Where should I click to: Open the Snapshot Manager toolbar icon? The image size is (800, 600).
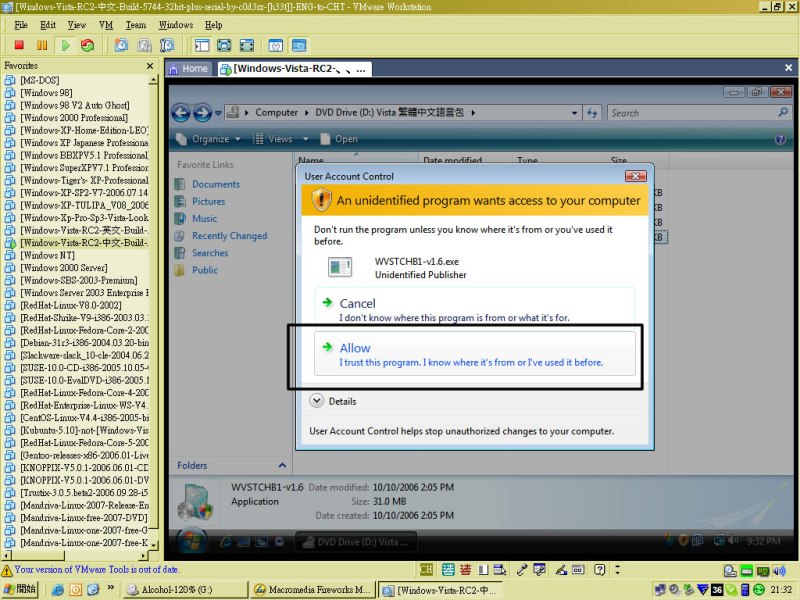(x=167, y=45)
